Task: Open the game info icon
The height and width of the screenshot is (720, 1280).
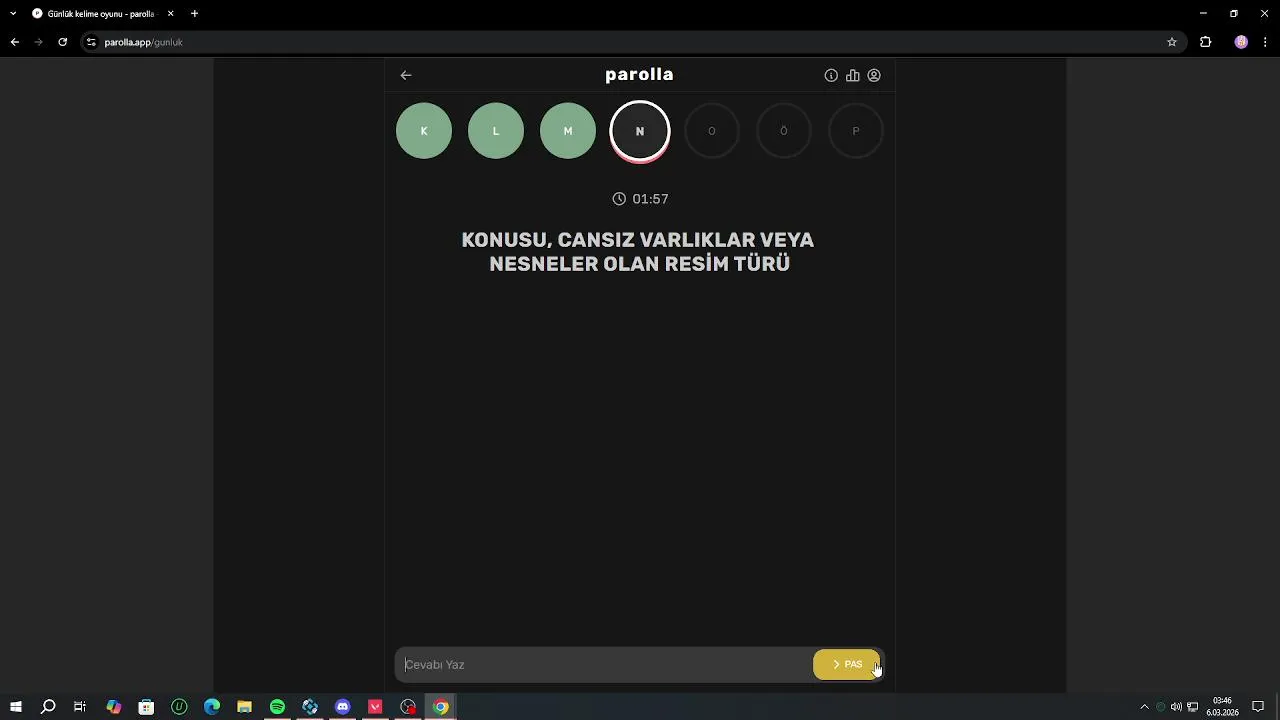Action: (x=831, y=75)
